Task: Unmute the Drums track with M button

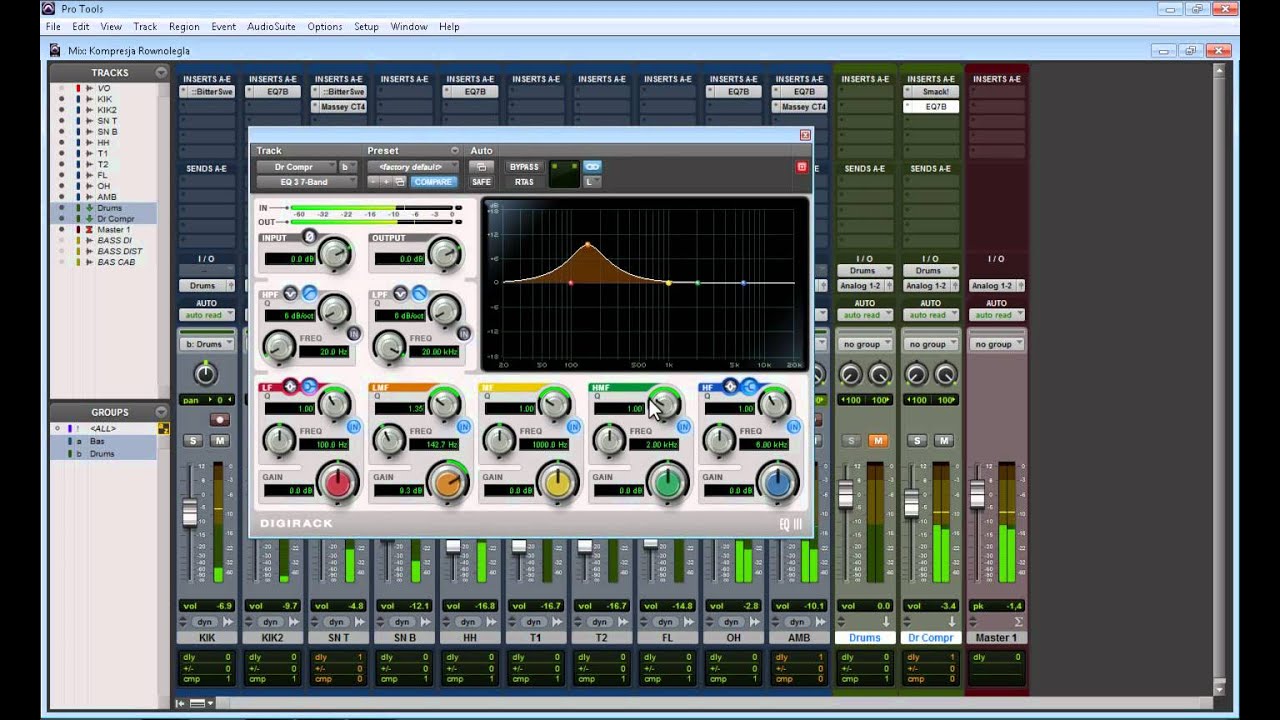Action: pyautogui.click(x=878, y=441)
